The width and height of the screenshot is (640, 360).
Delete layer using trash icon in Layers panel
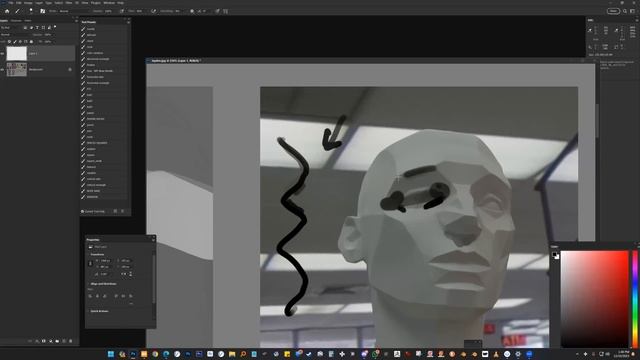click(71, 341)
